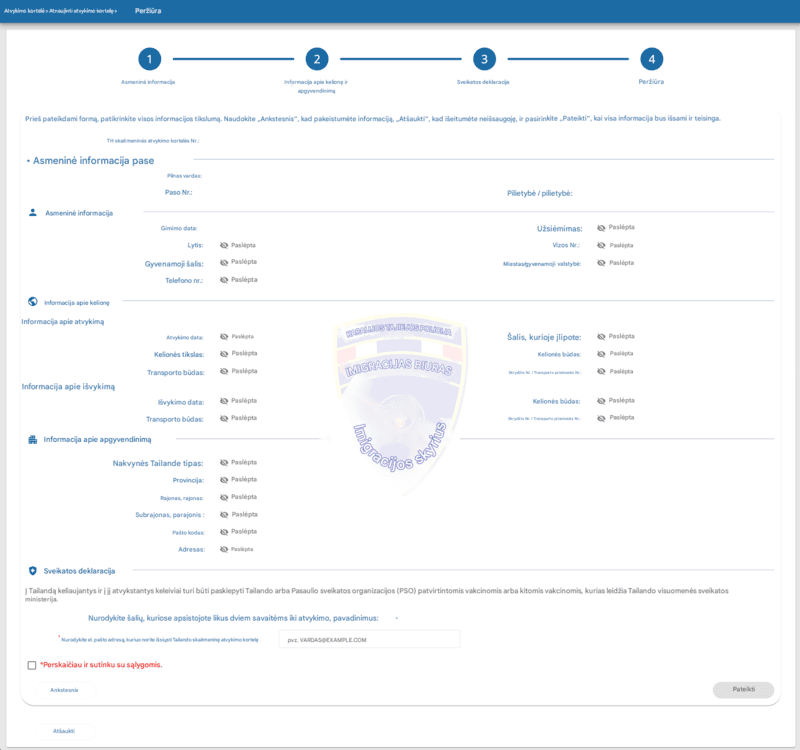Show the hidden Pašto kodas value

224,532
